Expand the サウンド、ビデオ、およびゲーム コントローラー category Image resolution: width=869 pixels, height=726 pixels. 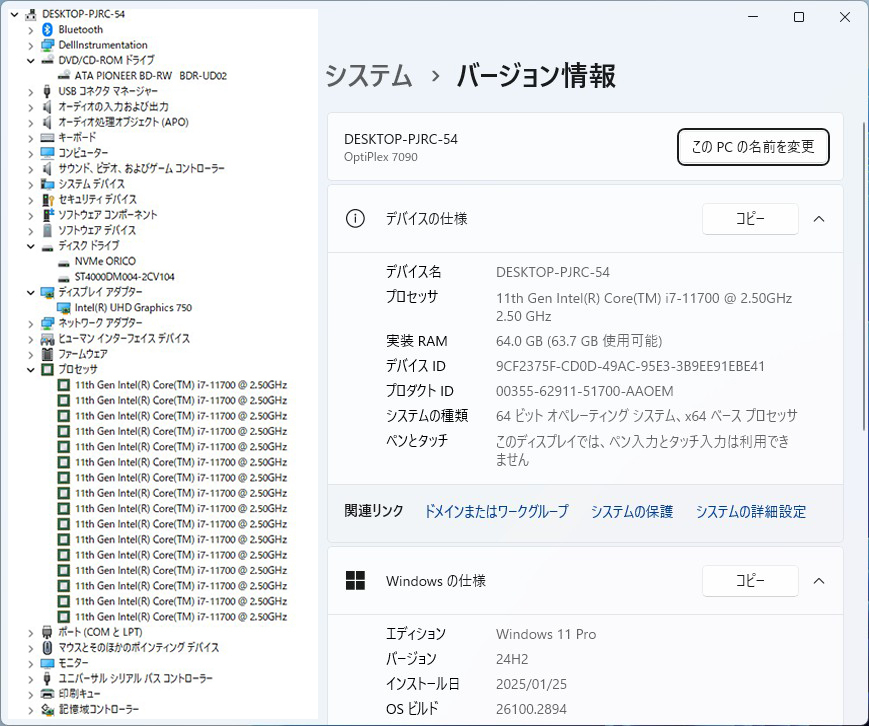pyautogui.click(x=30, y=169)
